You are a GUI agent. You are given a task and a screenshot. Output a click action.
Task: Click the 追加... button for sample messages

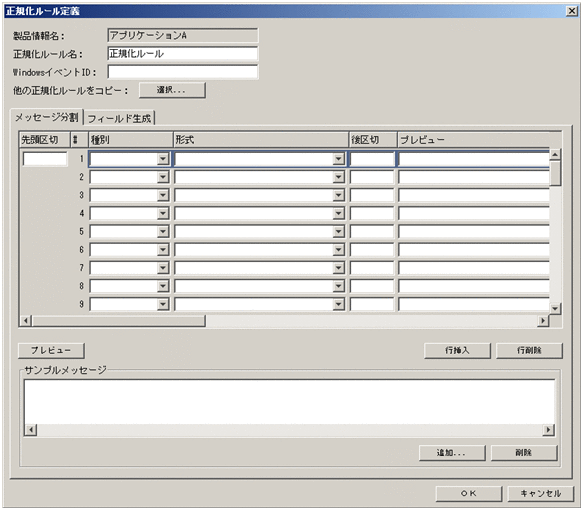[452, 453]
